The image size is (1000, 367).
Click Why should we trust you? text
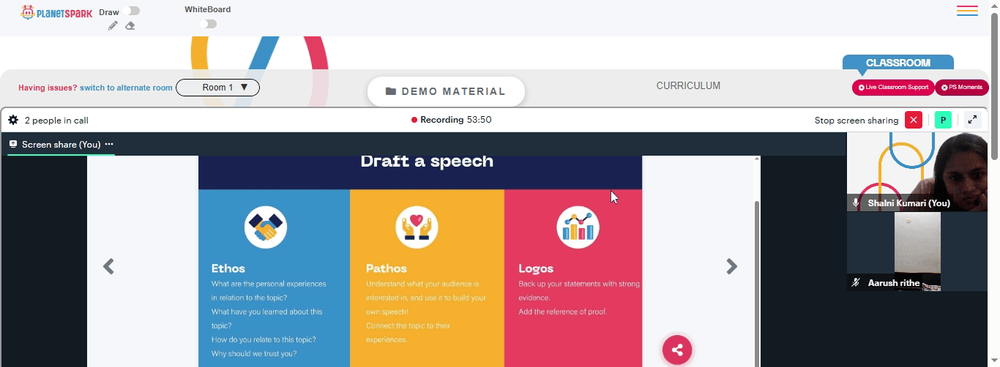[x=254, y=354]
